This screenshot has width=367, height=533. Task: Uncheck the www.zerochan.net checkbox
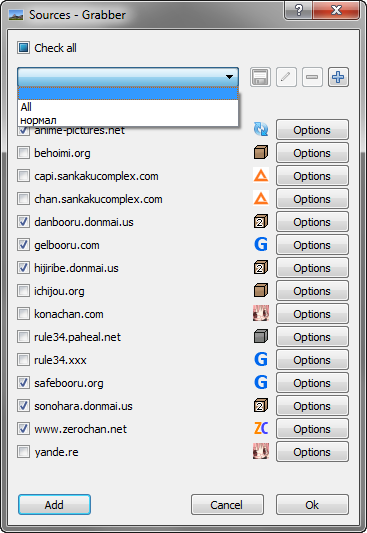click(23, 429)
